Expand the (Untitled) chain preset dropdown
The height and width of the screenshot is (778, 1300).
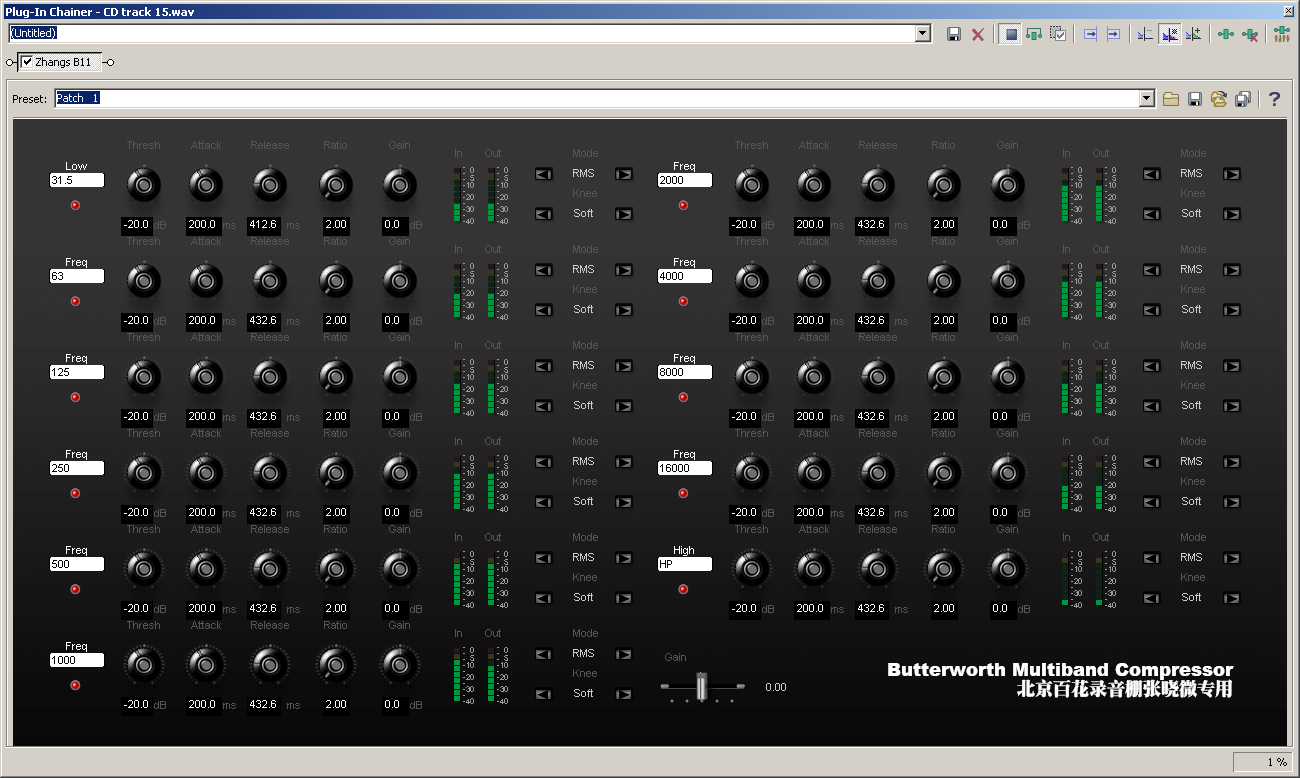click(923, 34)
